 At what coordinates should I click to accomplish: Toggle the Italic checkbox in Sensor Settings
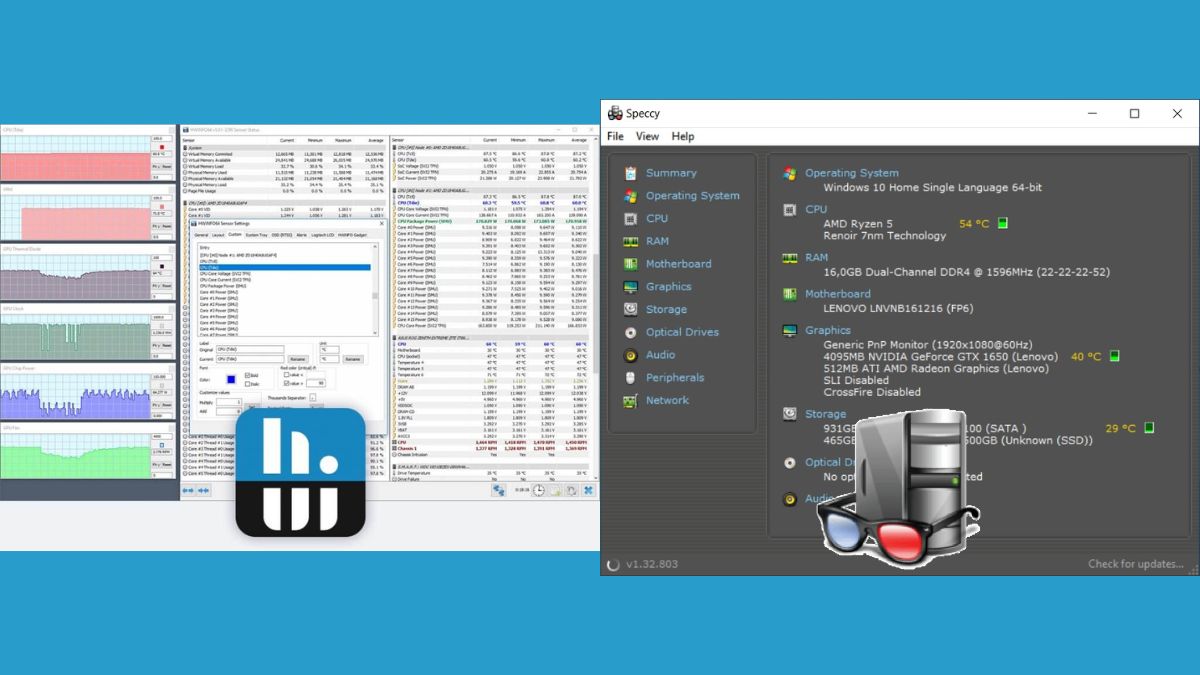pyautogui.click(x=248, y=384)
